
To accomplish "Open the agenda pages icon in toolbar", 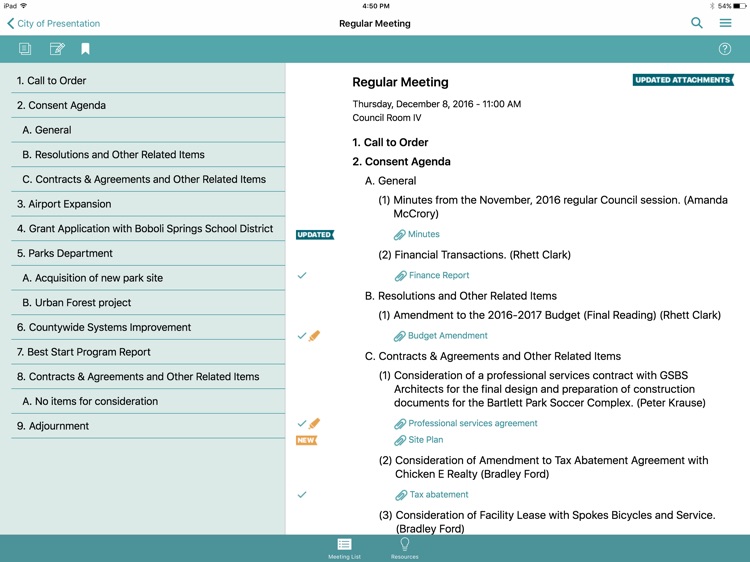I will pyautogui.click(x=25, y=49).
